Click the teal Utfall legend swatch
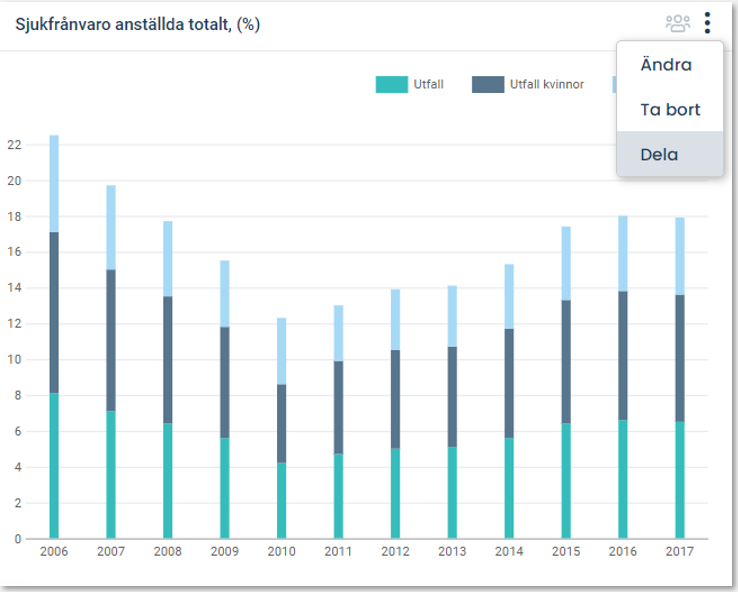The width and height of the screenshot is (738, 592). (x=391, y=85)
